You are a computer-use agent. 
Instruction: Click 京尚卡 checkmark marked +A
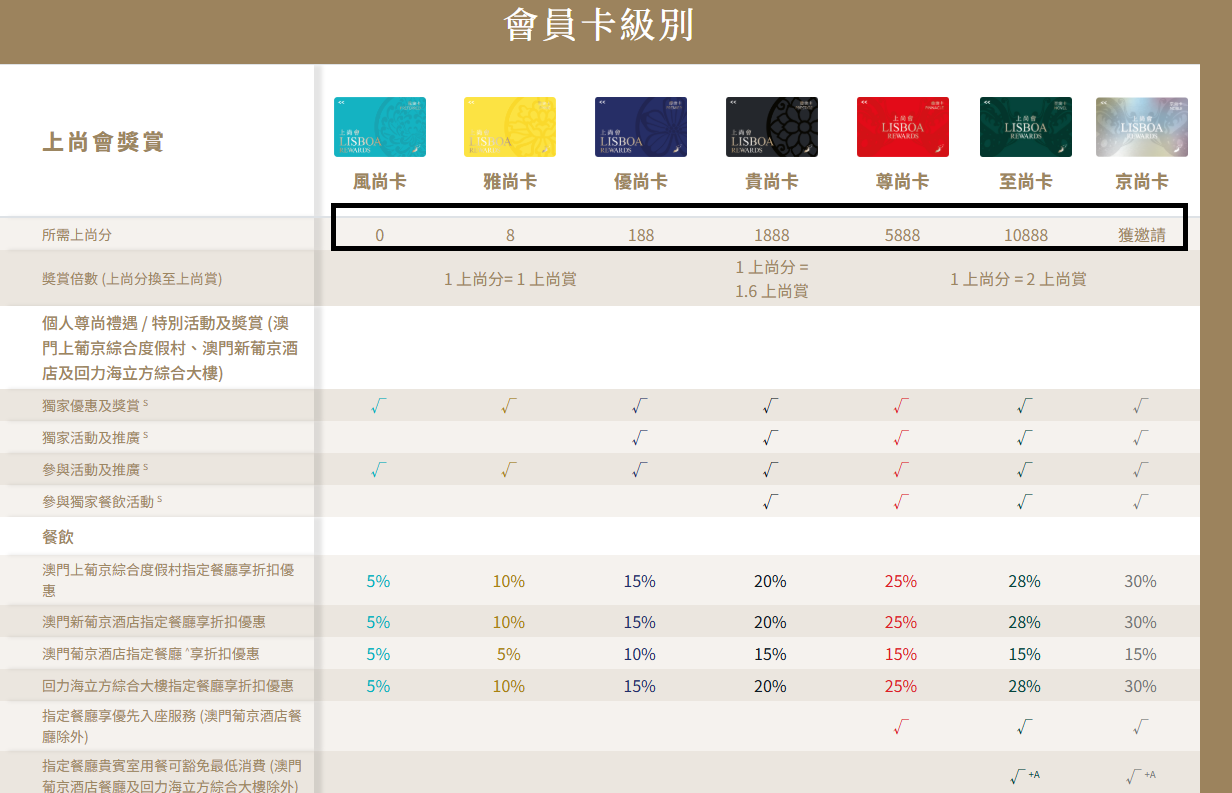[x=1141, y=776]
